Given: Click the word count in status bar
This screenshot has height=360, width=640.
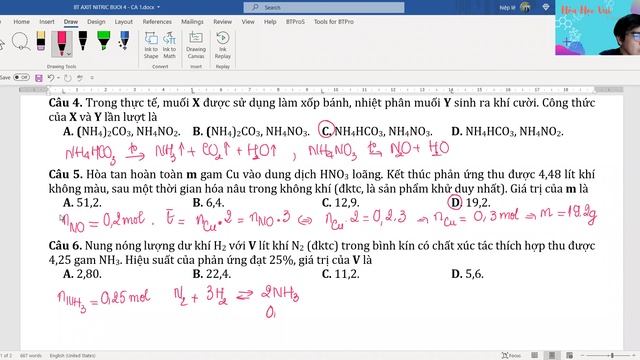Looking at the screenshot, I should (31, 356).
